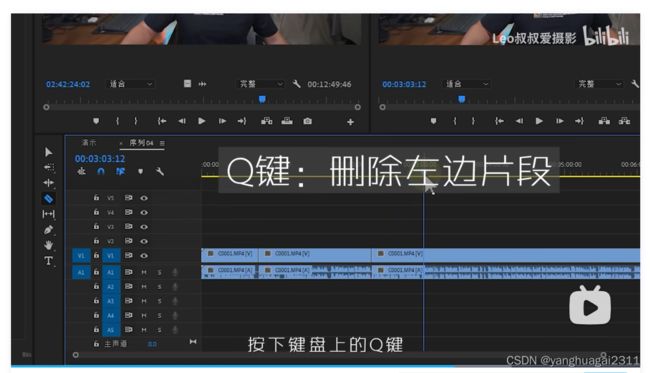This screenshot has height=373, width=650.
Task: Hide video track V4
Action: (x=144, y=212)
